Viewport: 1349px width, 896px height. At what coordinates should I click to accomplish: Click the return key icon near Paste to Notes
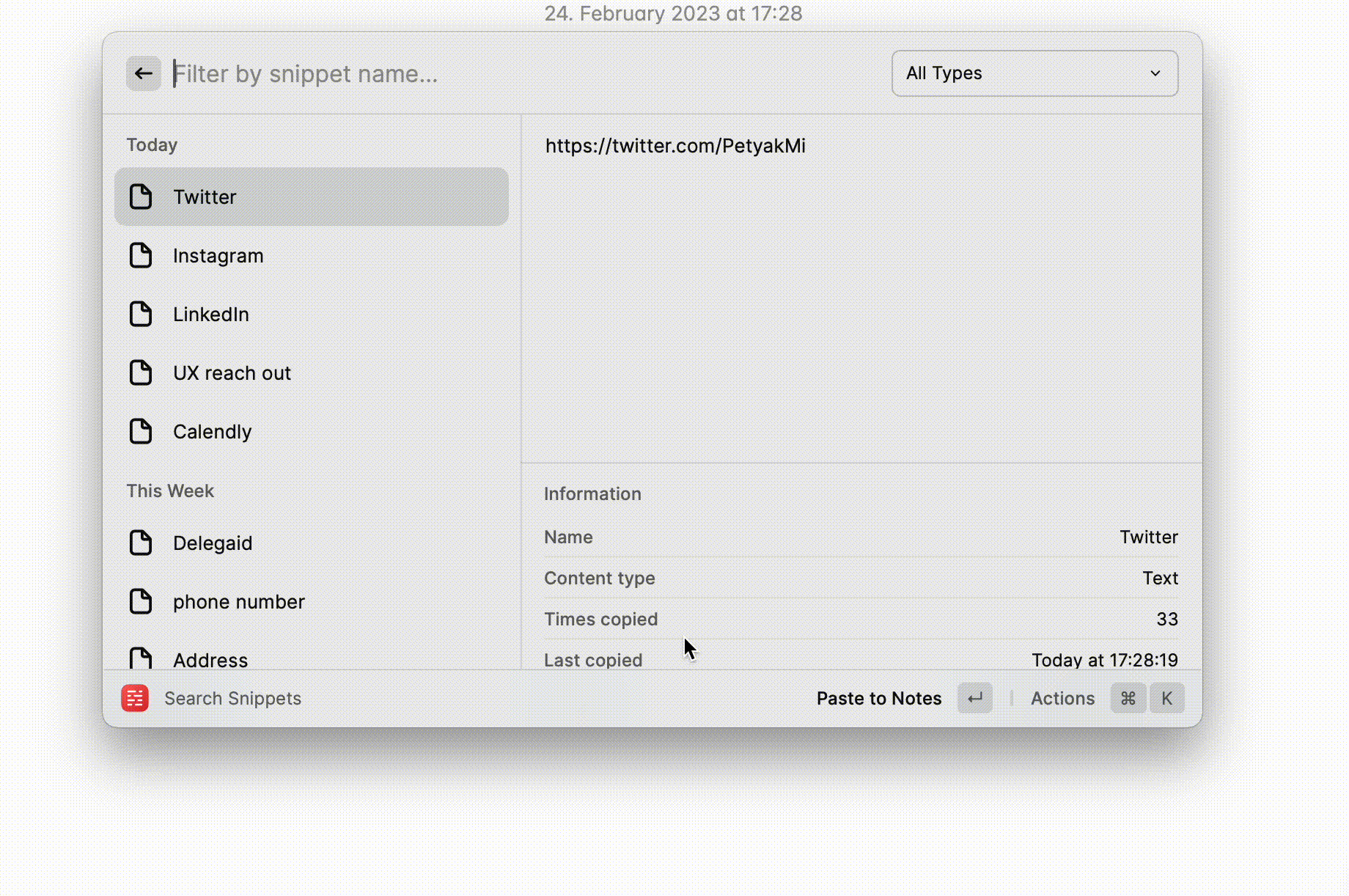(x=974, y=698)
